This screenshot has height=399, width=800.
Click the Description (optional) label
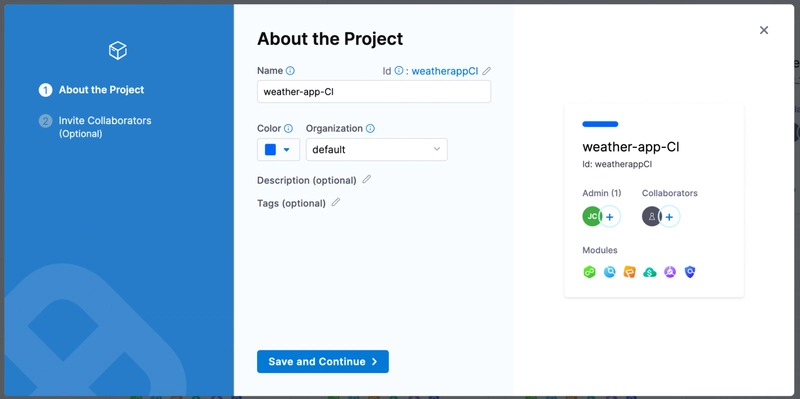pos(307,180)
